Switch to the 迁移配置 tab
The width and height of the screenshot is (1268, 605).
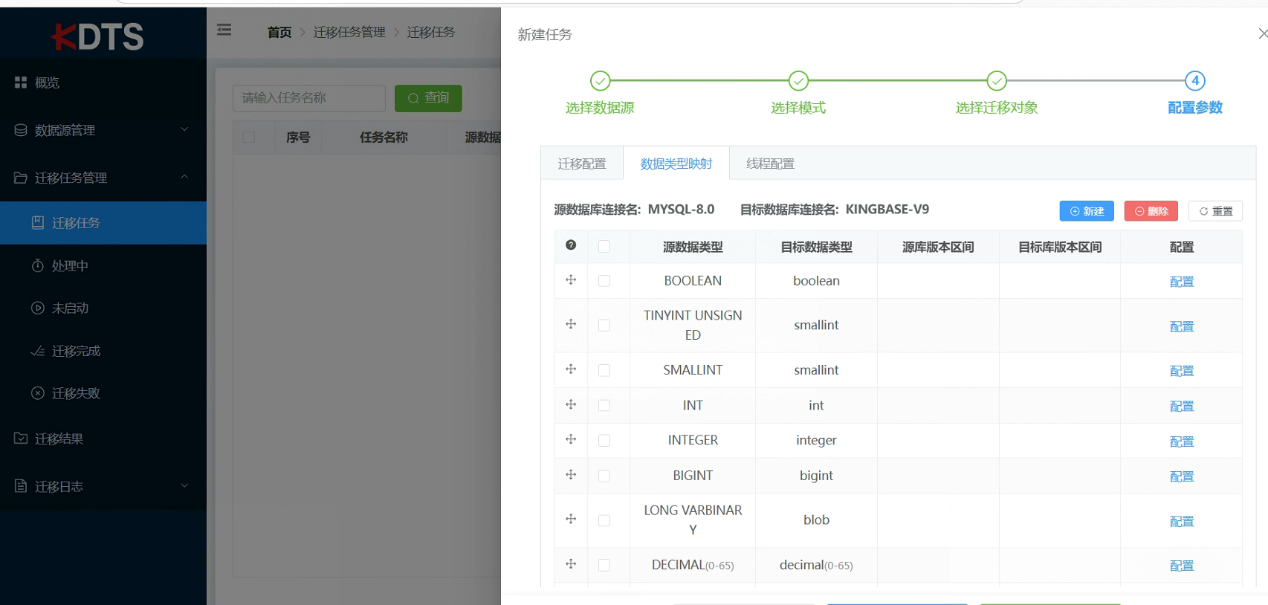pos(582,164)
